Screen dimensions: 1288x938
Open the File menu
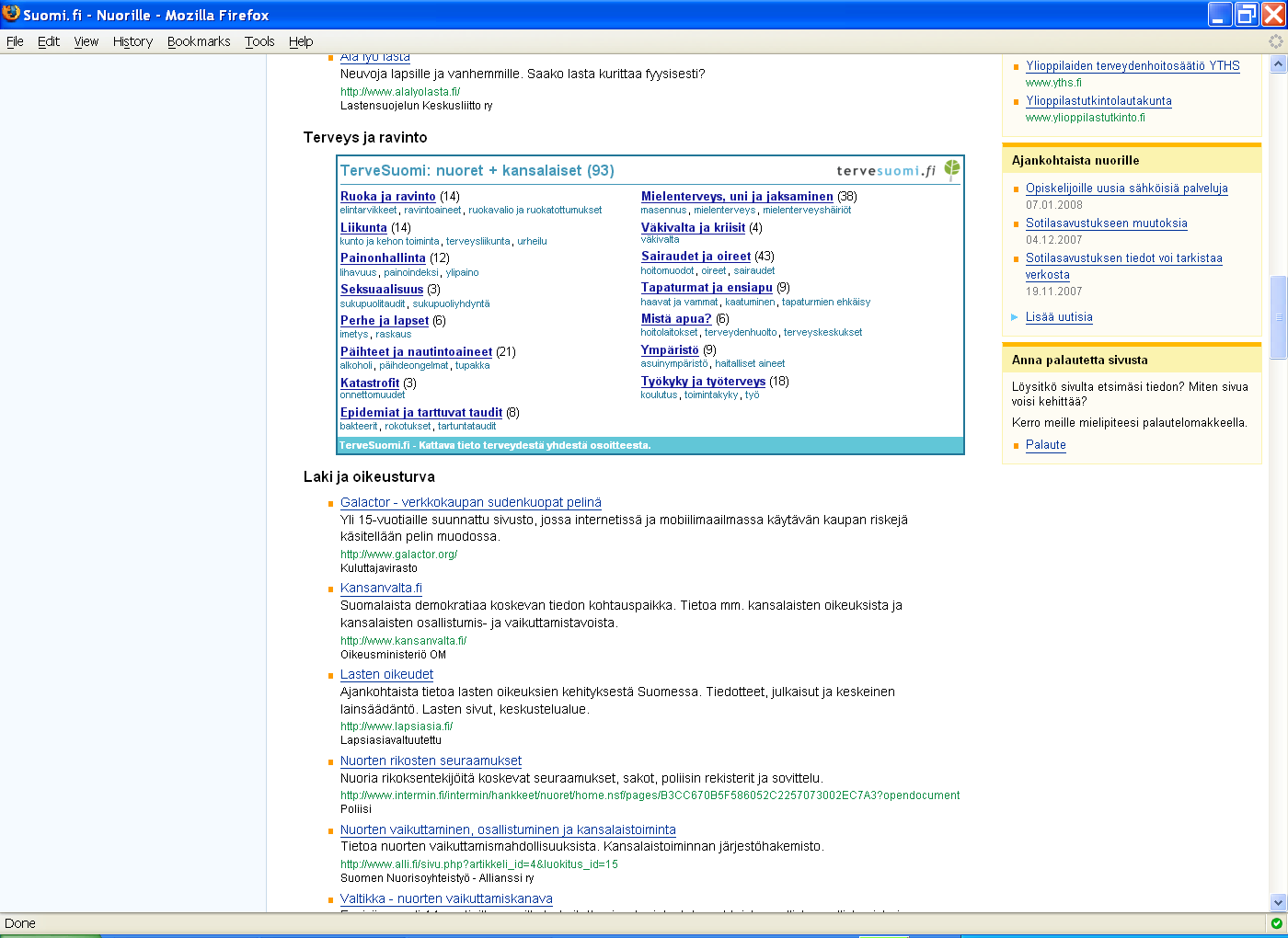pyautogui.click(x=15, y=41)
